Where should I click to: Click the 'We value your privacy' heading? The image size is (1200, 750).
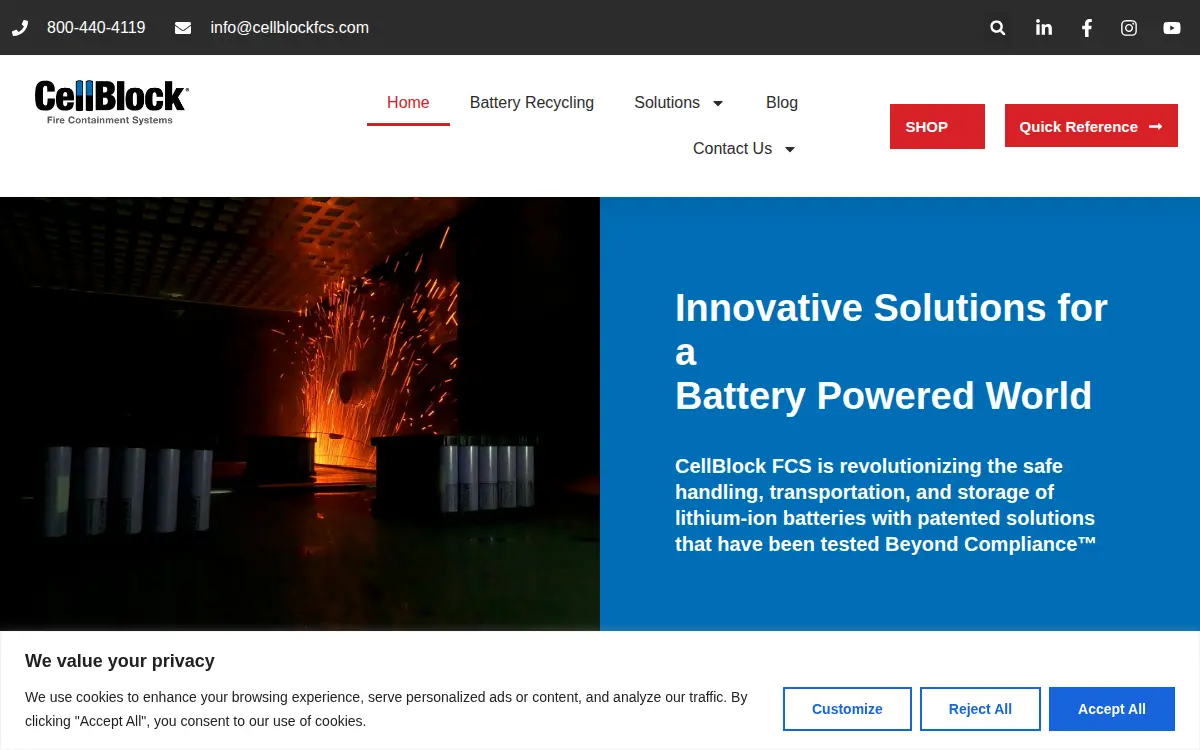pyautogui.click(x=120, y=661)
